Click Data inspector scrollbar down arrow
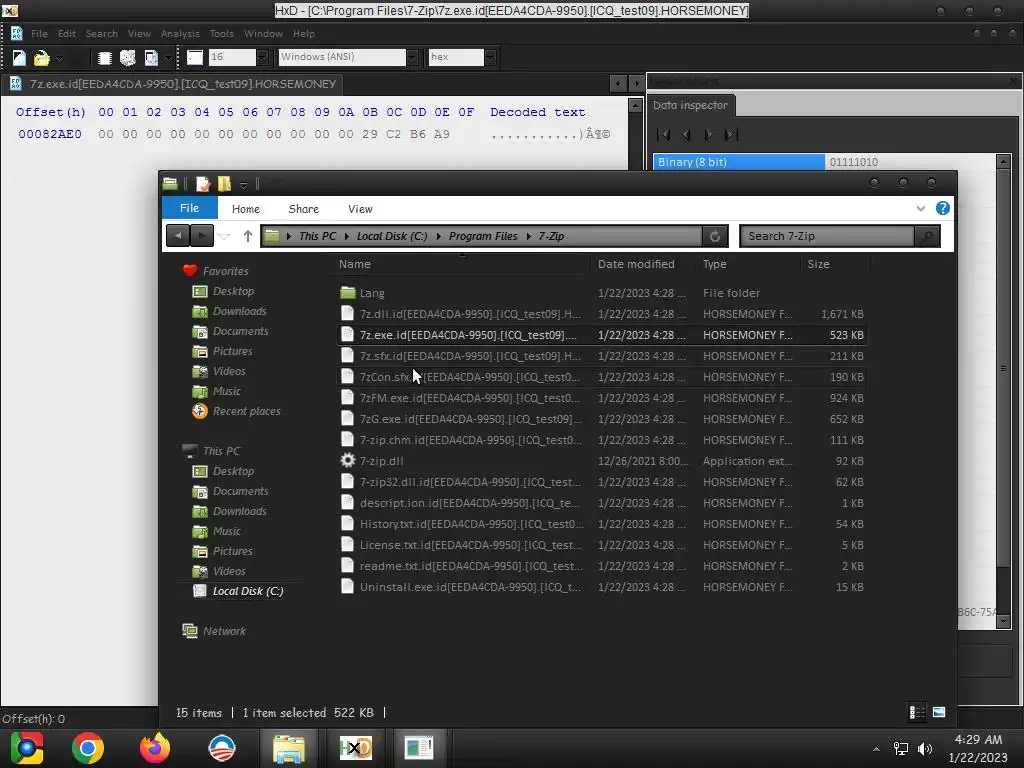1024x768 pixels. pos(1004,622)
